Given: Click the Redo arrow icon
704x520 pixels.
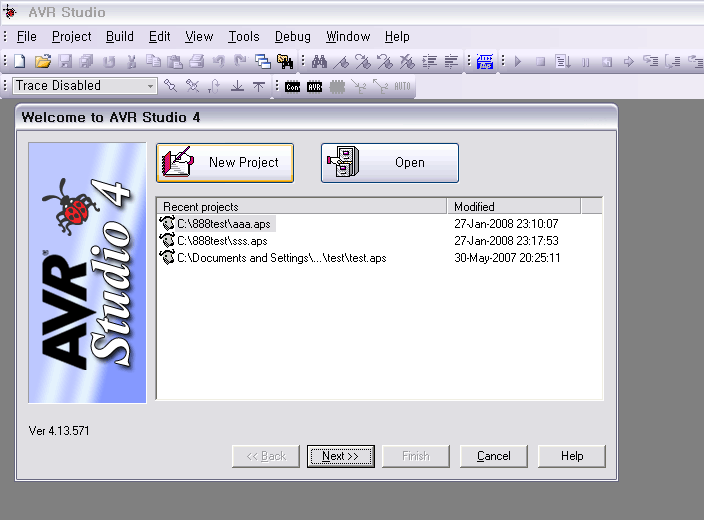Looking at the screenshot, I should click(241, 61).
